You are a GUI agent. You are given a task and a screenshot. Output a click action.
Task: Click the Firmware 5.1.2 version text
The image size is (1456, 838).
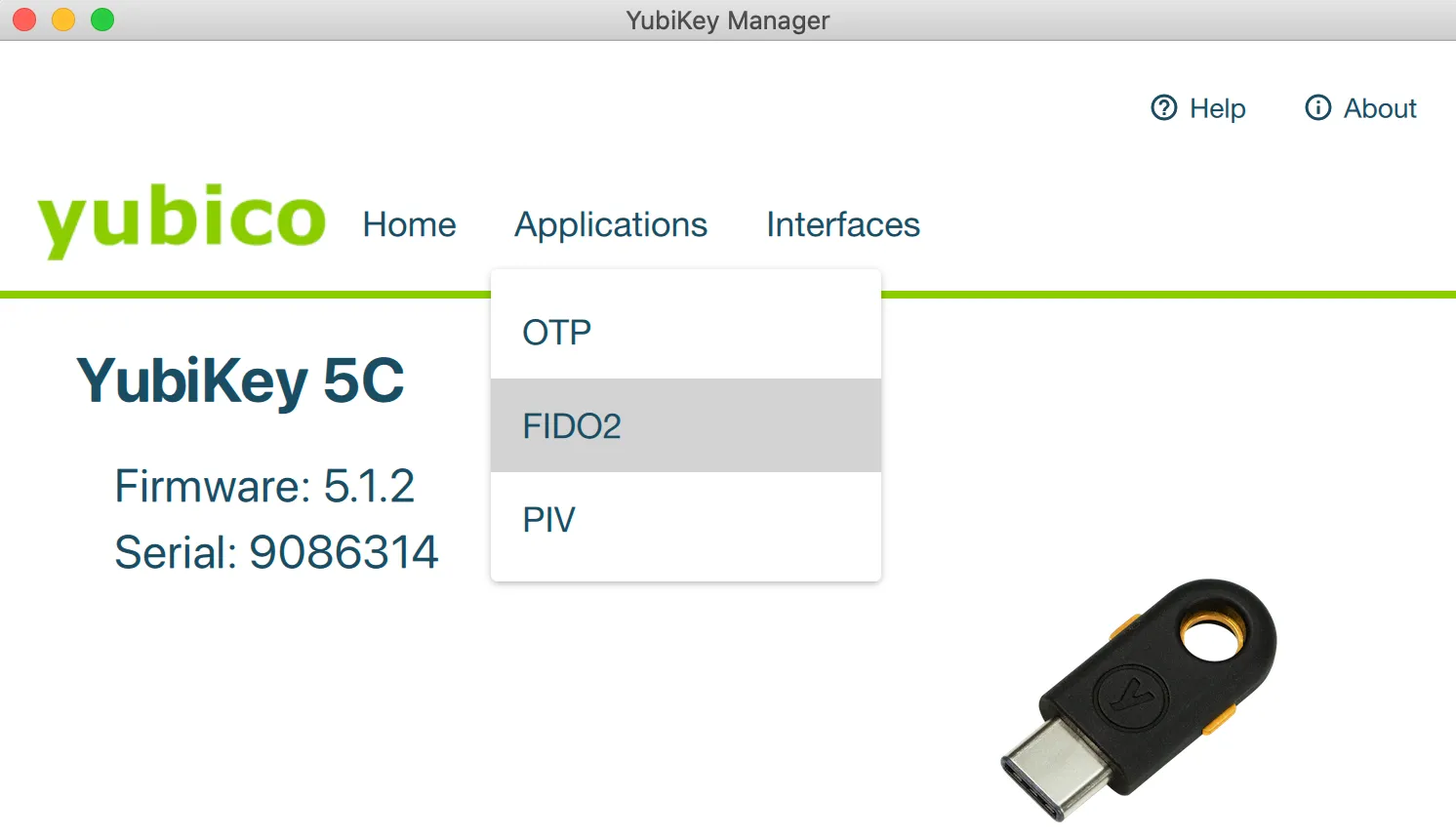pyautogui.click(x=264, y=486)
